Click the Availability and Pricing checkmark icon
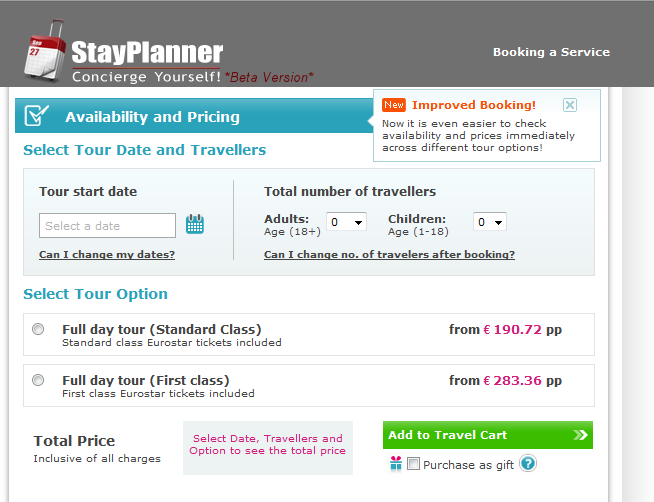Image resolution: width=654 pixels, height=502 pixels. (36, 115)
